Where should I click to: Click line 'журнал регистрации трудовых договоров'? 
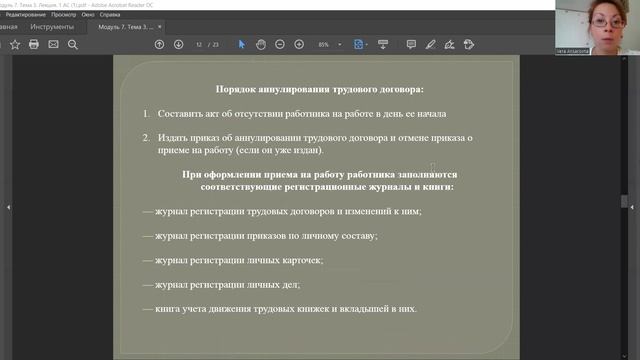245,211
